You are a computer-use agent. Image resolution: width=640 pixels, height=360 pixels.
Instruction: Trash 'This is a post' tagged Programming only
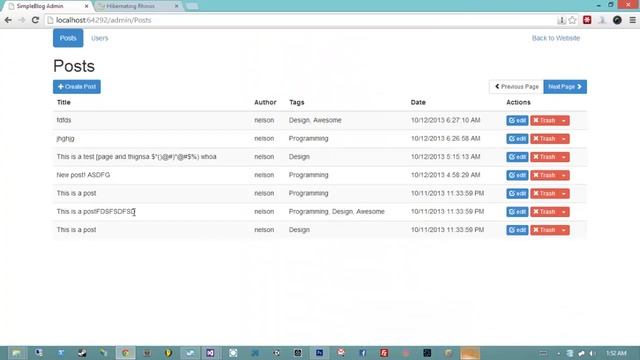(544, 193)
